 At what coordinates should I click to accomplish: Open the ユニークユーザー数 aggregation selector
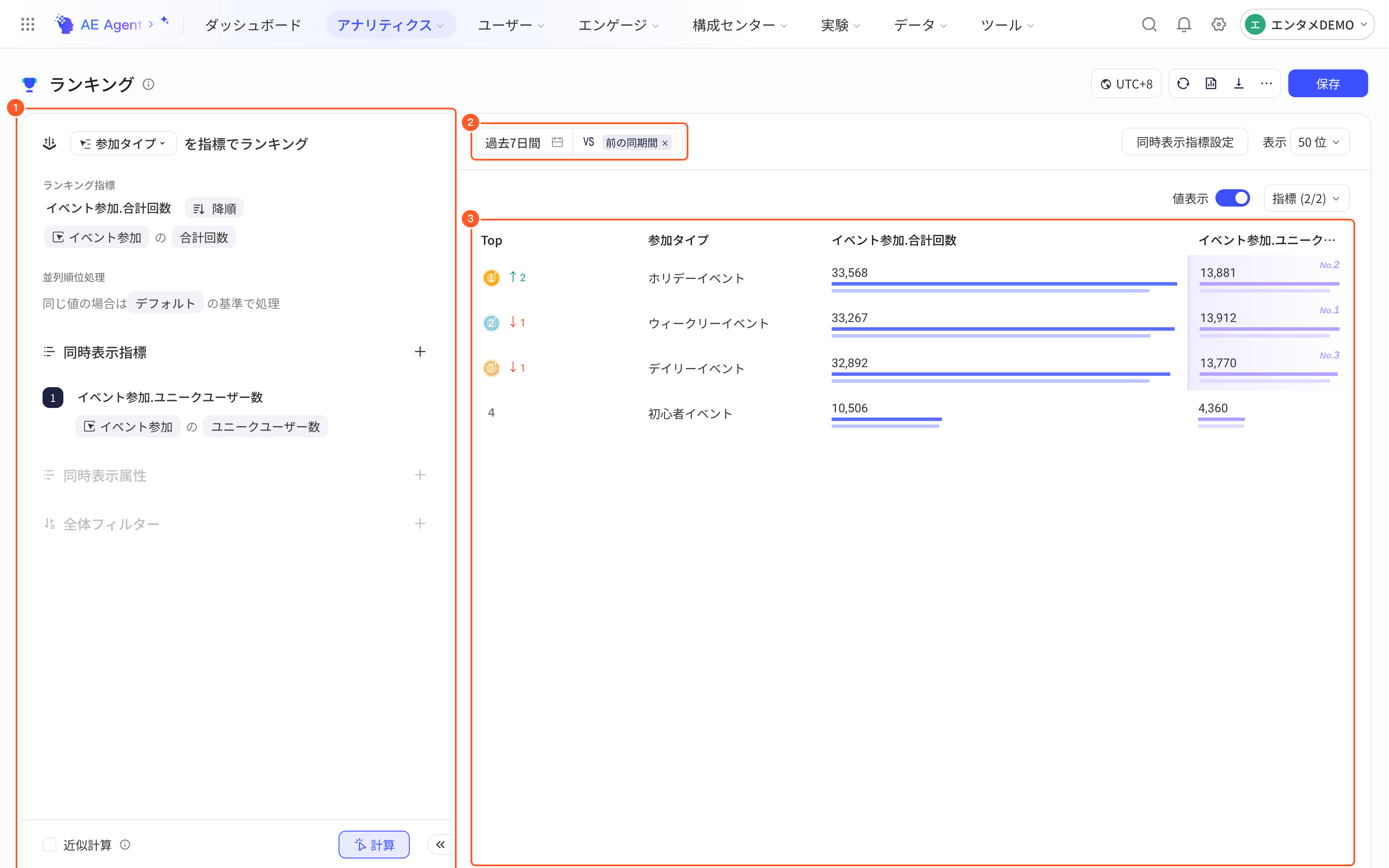click(x=265, y=427)
